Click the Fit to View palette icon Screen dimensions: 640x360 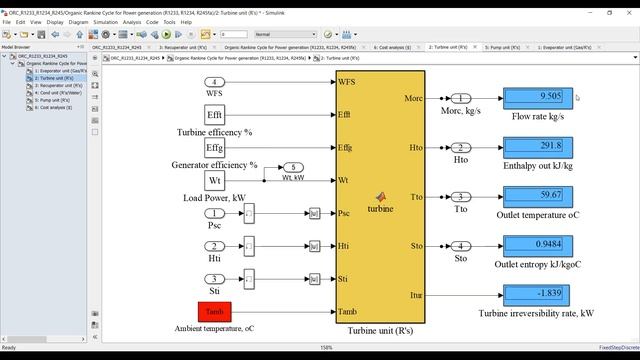(x=95, y=85)
